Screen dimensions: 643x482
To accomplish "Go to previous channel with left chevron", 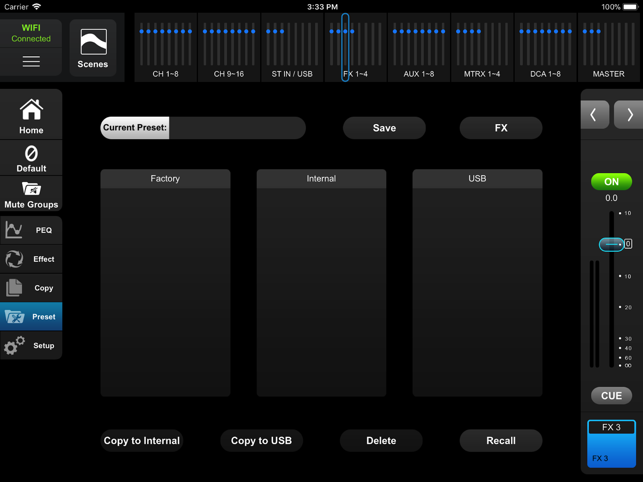I will (x=595, y=115).
